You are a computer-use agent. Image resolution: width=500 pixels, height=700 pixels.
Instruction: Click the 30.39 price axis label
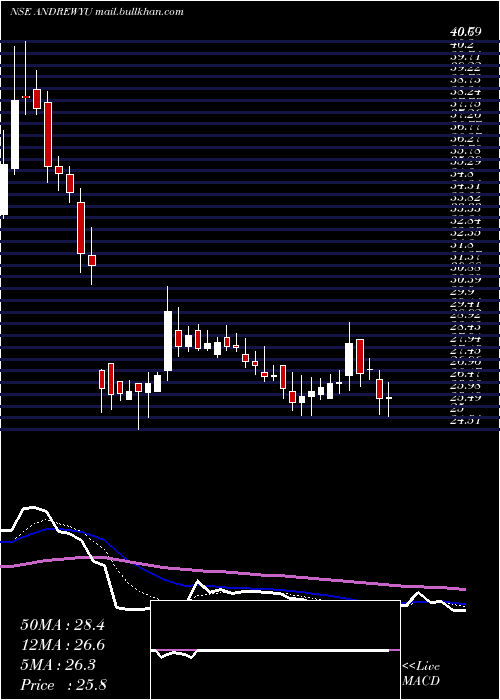[464, 280]
